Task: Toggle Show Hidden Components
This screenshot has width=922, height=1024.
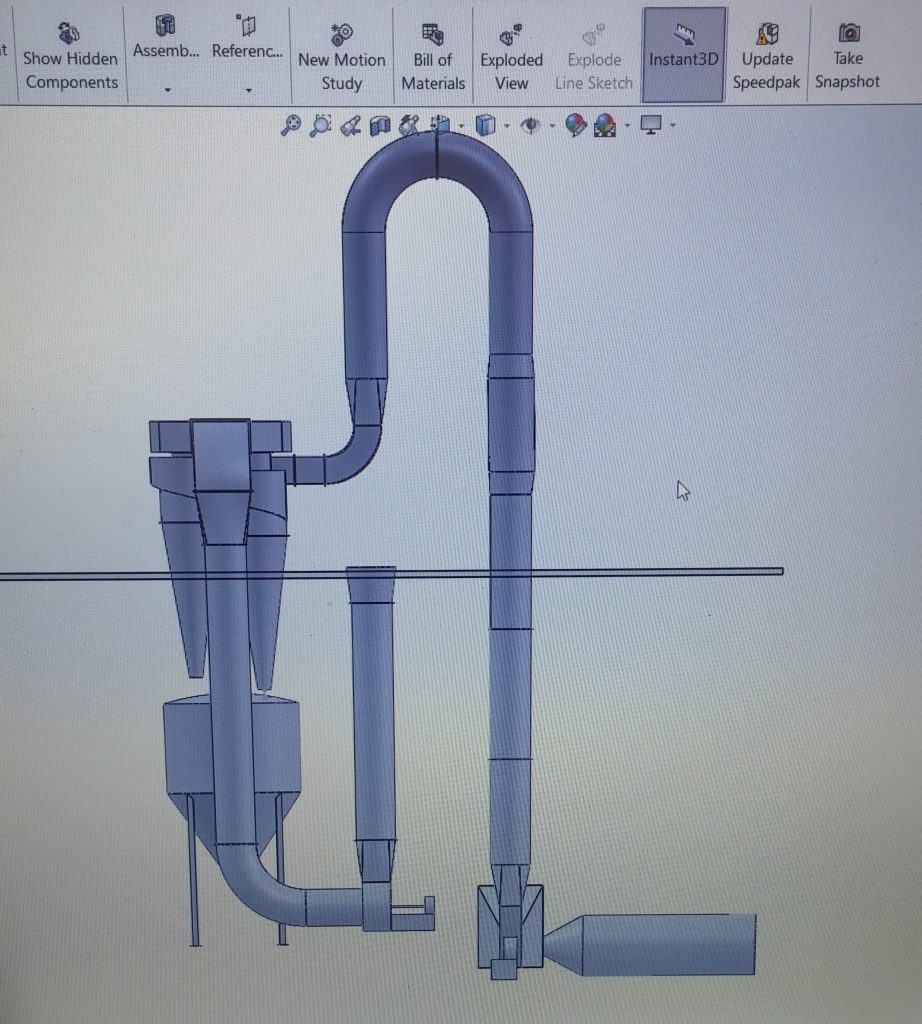Action: click(71, 56)
